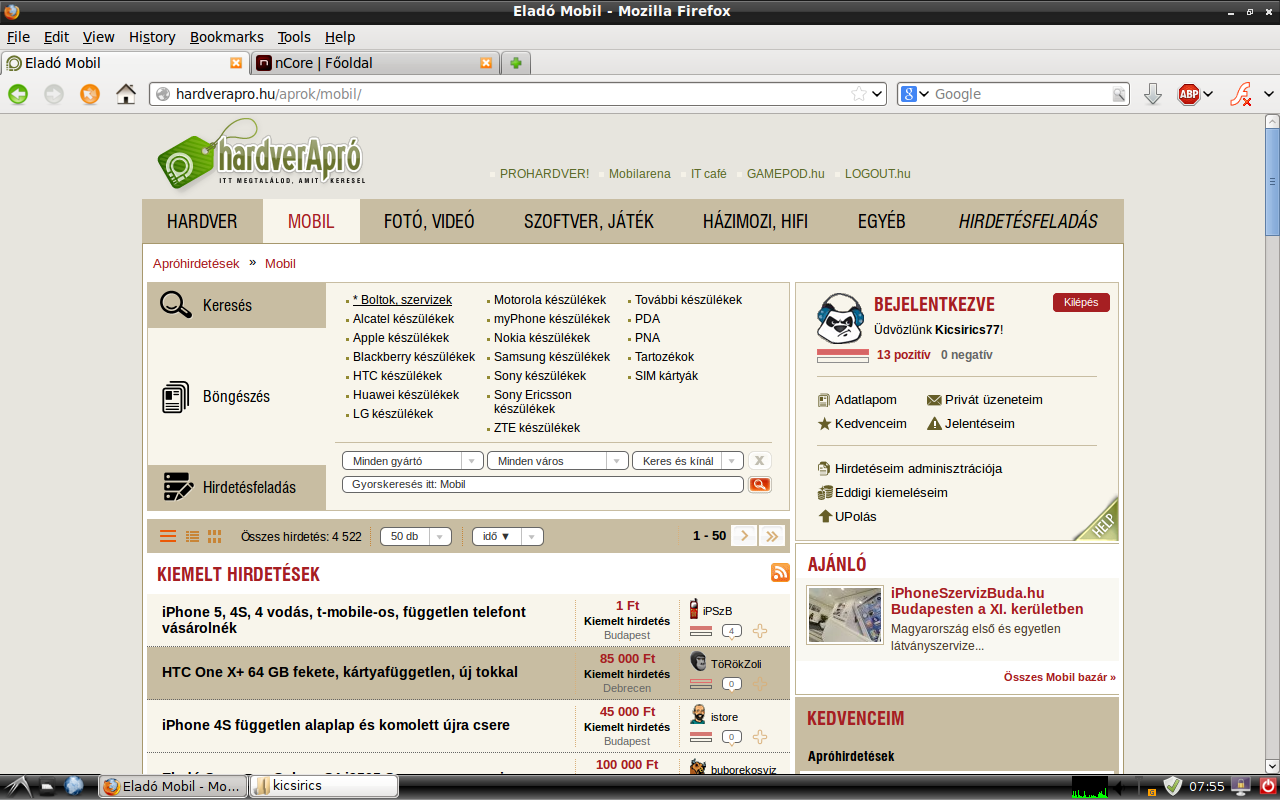Jump to last results page double arrow

pyautogui.click(x=771, y=536)
